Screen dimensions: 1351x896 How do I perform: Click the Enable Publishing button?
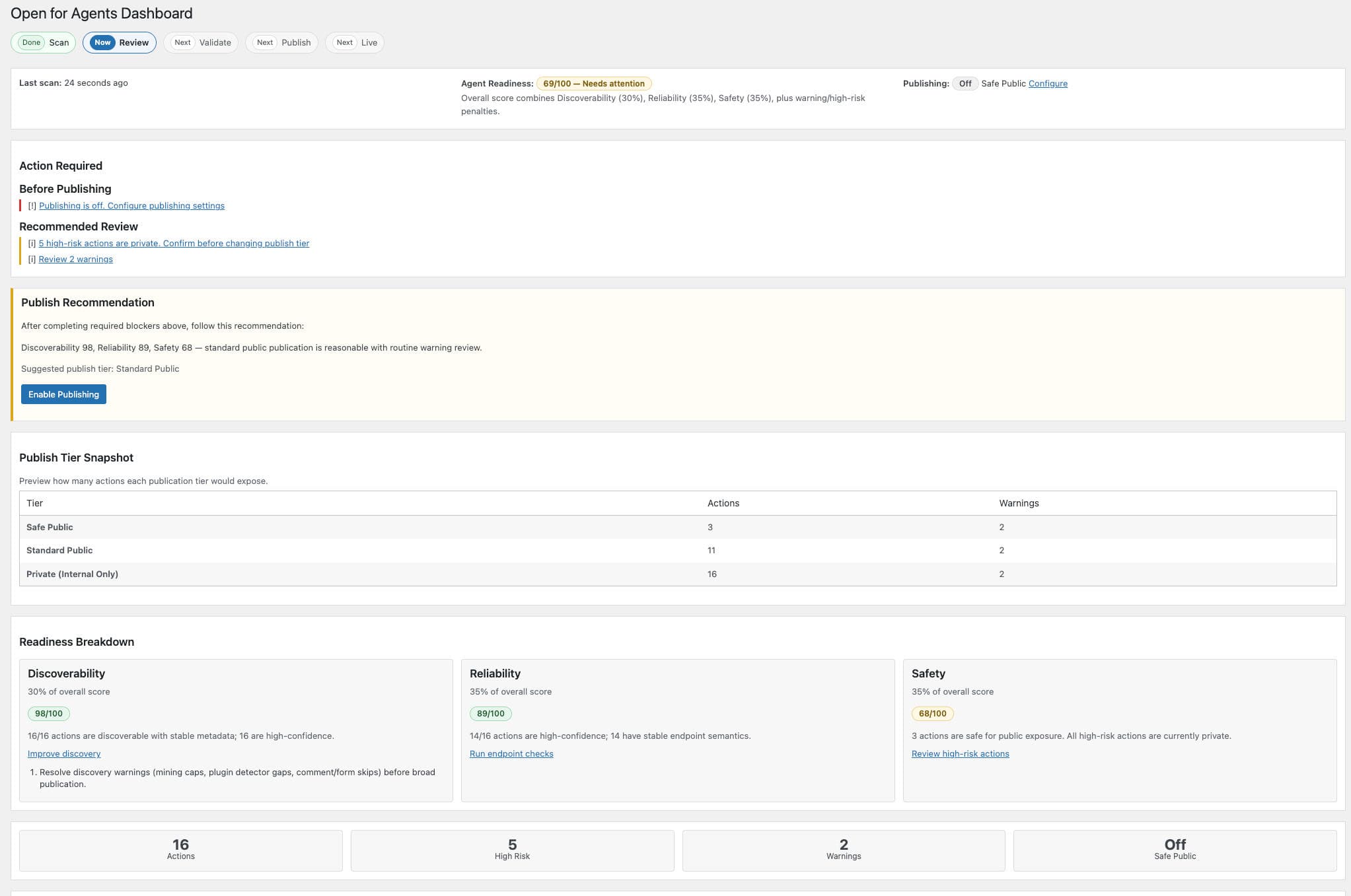pos(63,394)
